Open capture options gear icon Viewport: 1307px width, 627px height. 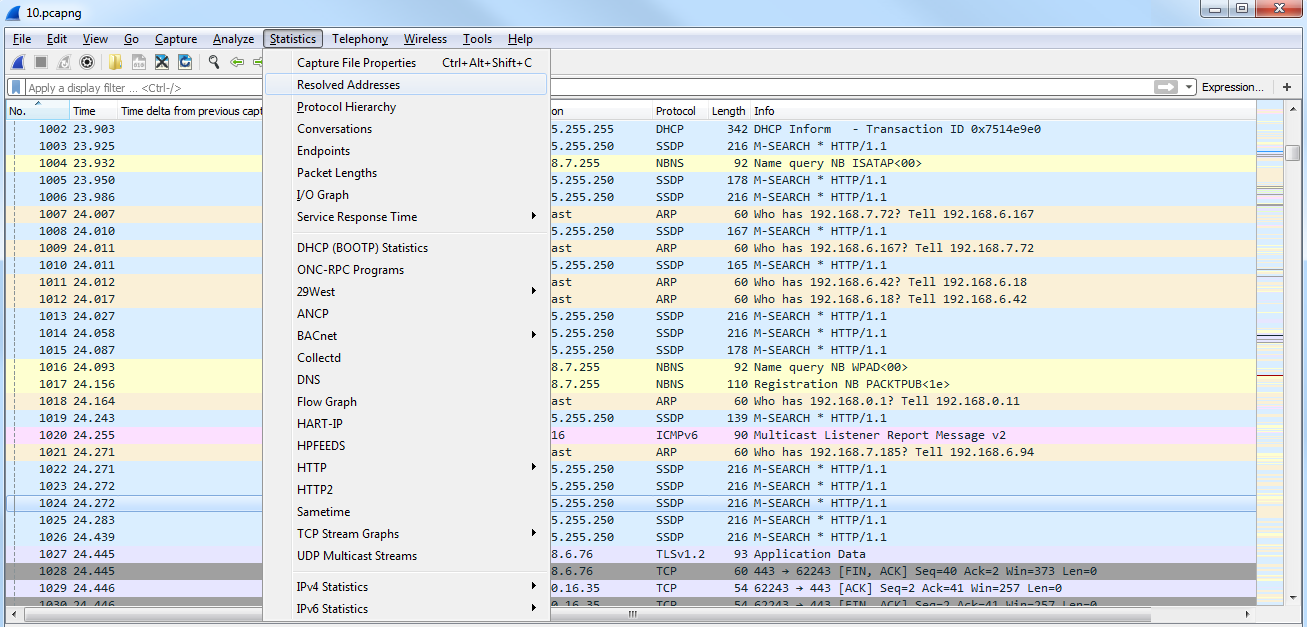(87, 62)
